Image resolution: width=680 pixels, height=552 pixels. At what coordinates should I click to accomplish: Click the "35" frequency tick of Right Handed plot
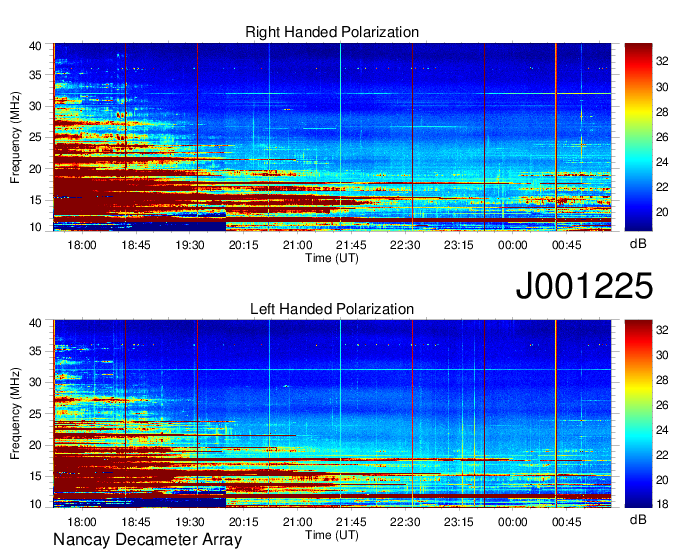(35, 75)
